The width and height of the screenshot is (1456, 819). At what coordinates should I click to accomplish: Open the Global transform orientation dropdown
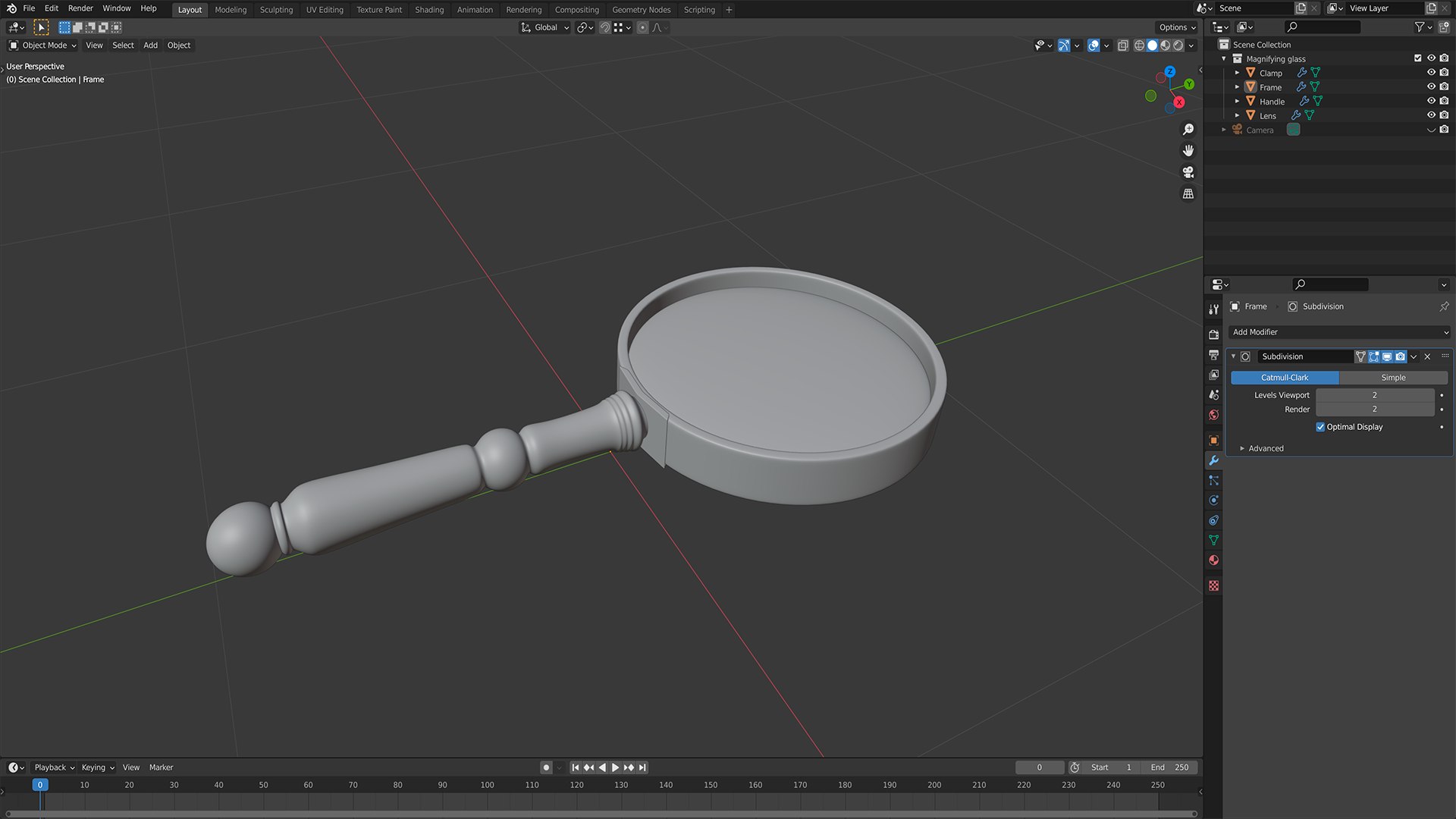pos(544,27)
